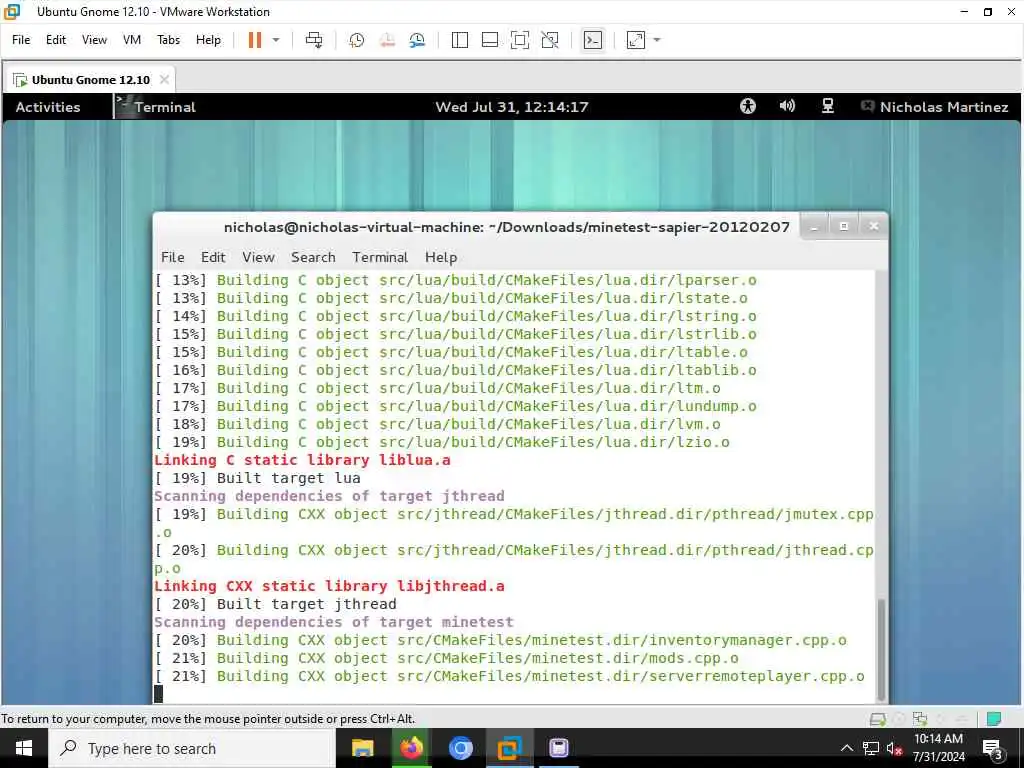Open VMware File menu
The image size is (1024, 768).
tap(21, 40)
